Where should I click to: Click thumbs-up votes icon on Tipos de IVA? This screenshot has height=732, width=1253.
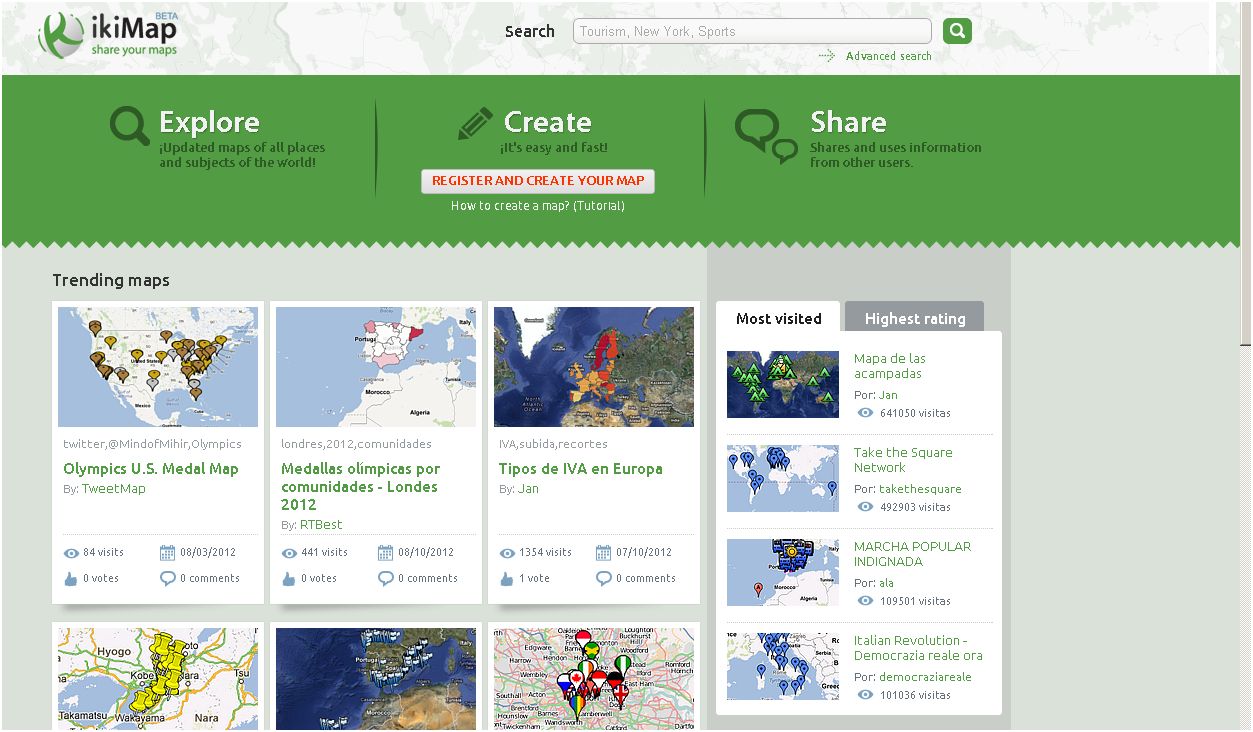506,578
